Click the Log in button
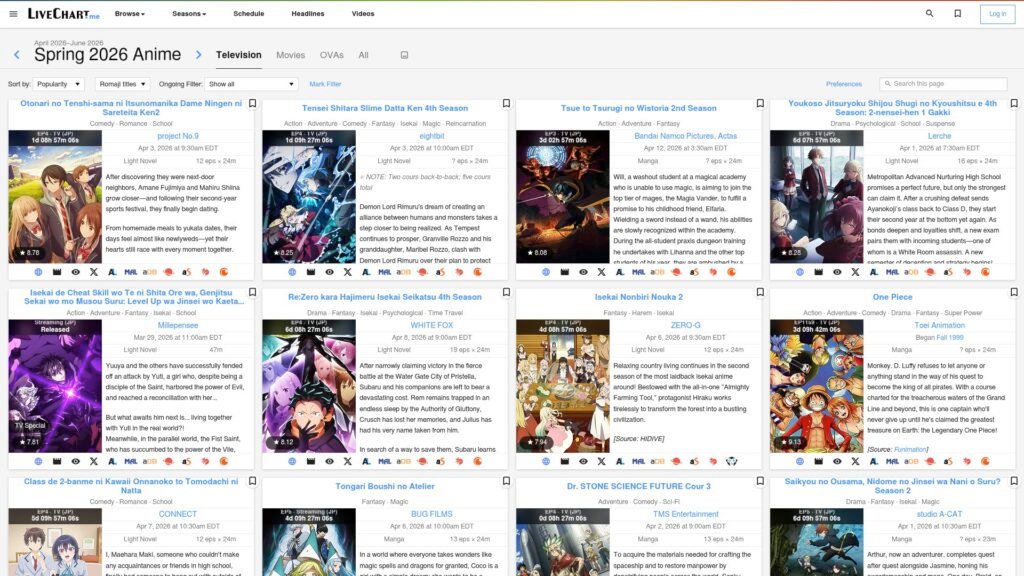The image size is (1024, 576). click(997, 14)
